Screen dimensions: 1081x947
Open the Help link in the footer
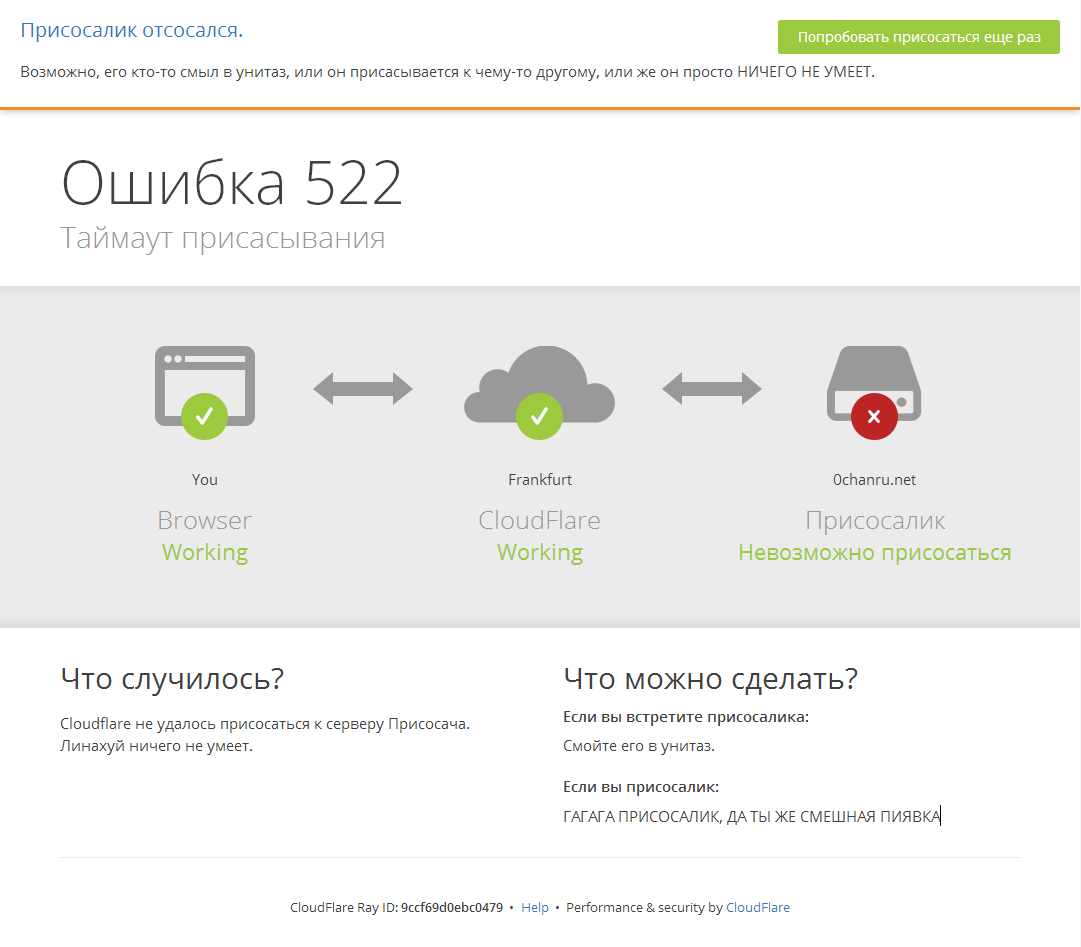[535, 907]
